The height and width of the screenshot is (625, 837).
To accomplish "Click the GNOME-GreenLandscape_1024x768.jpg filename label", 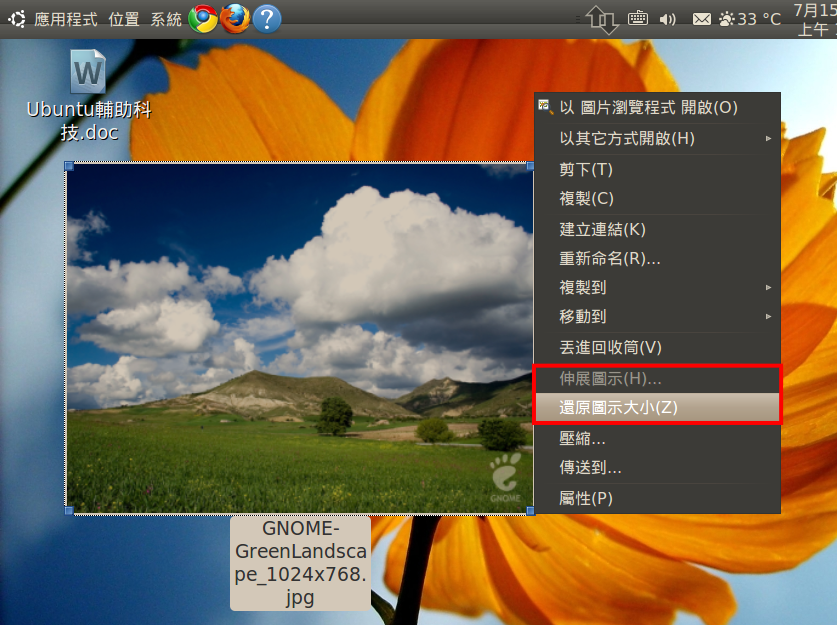I will tap(301, 563).
